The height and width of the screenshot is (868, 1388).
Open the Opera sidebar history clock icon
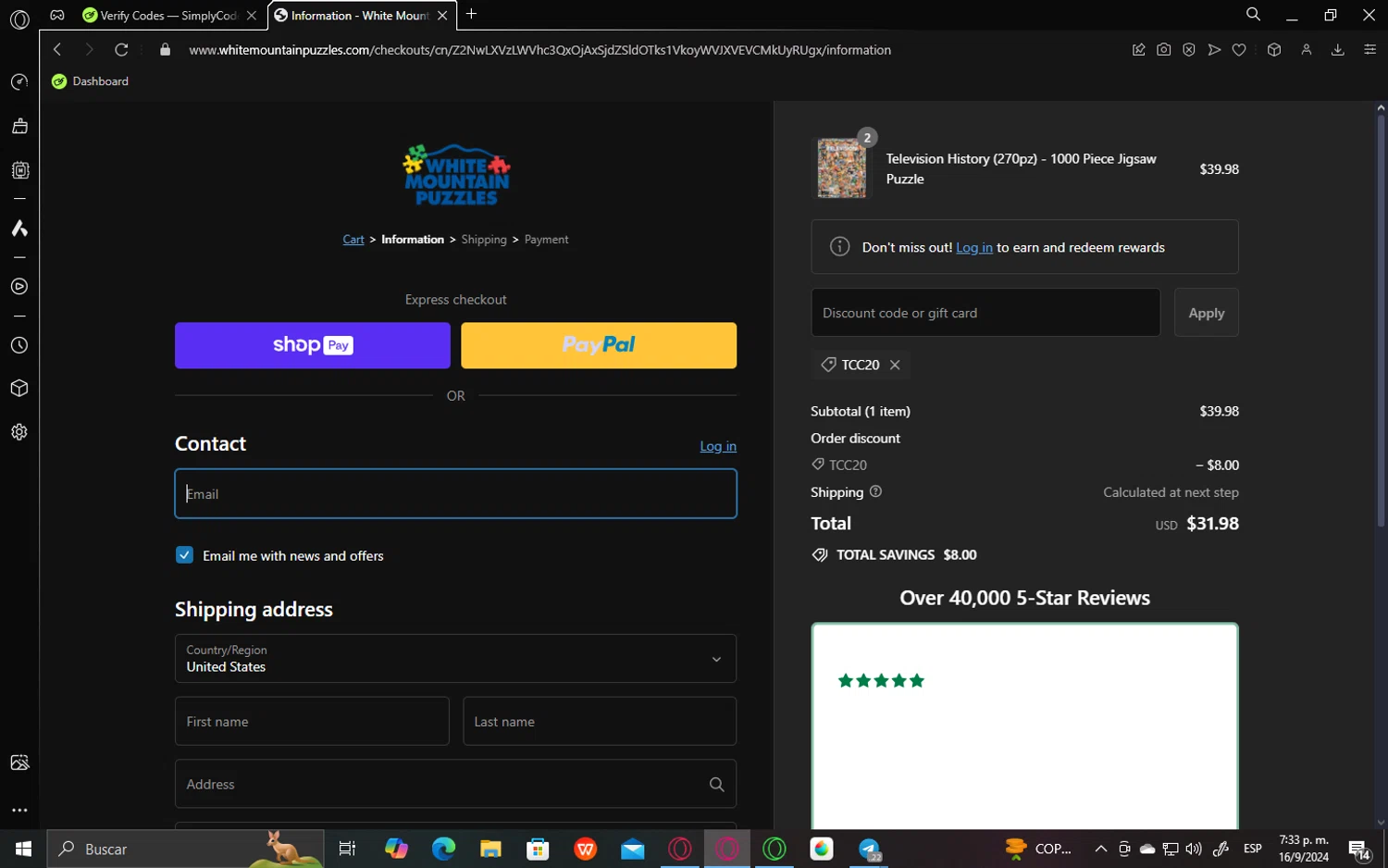click(x=19, y=345)
